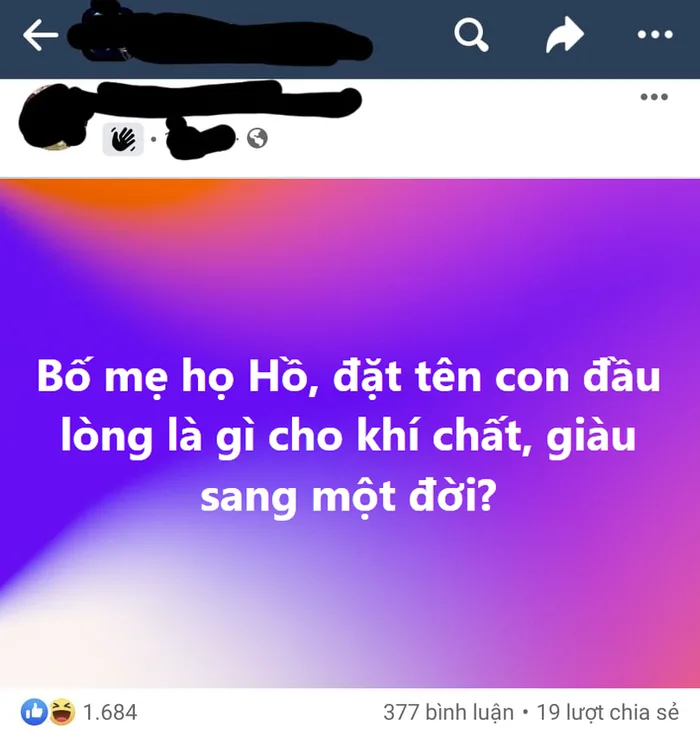Go back using the left arrow

click(x=41, y=35)
